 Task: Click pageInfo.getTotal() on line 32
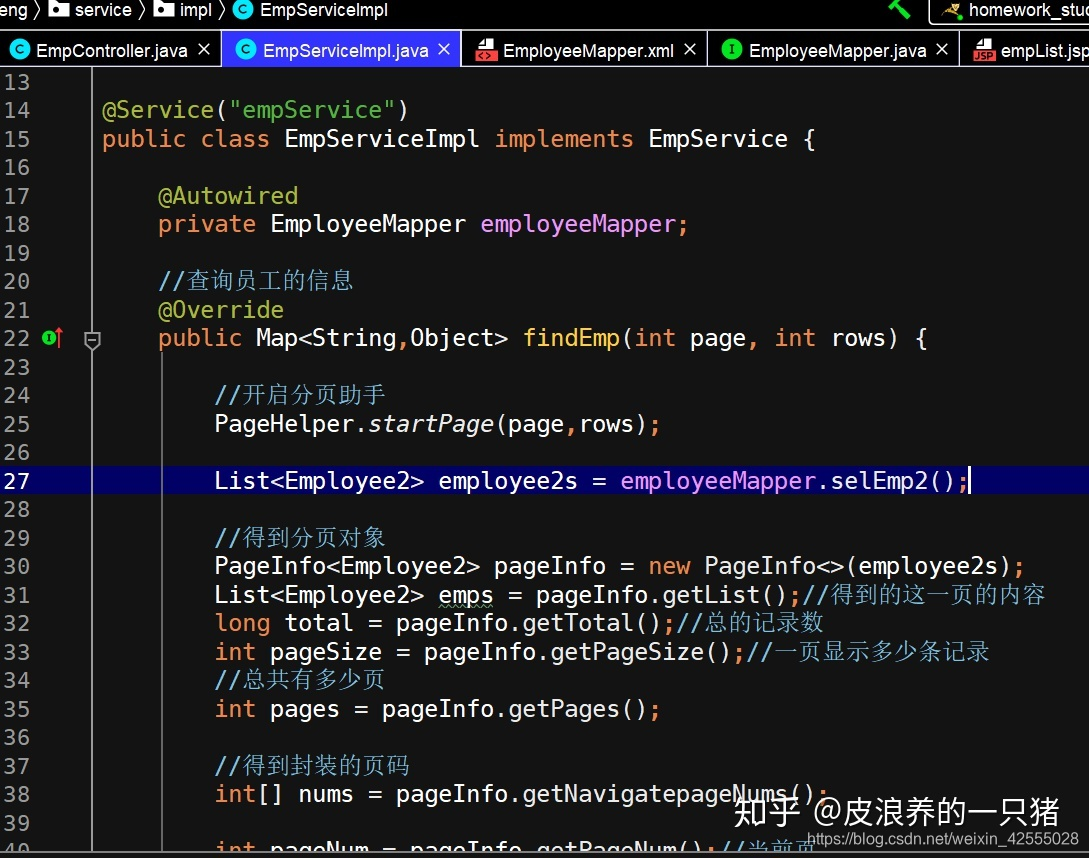click(528, 623)
